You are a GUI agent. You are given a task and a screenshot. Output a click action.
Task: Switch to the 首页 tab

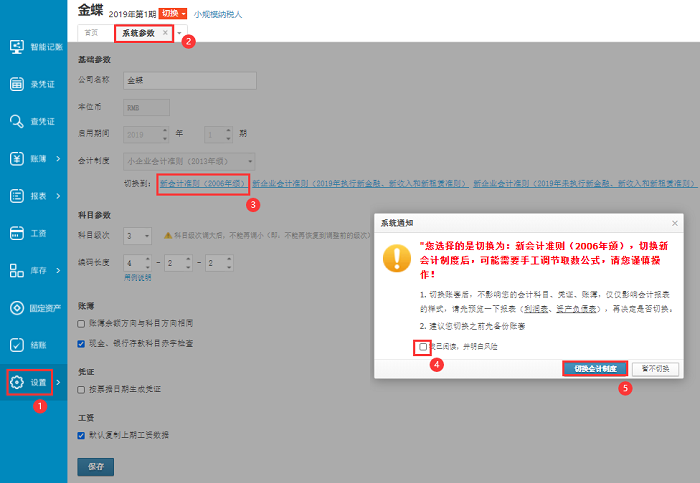[92, 33]
